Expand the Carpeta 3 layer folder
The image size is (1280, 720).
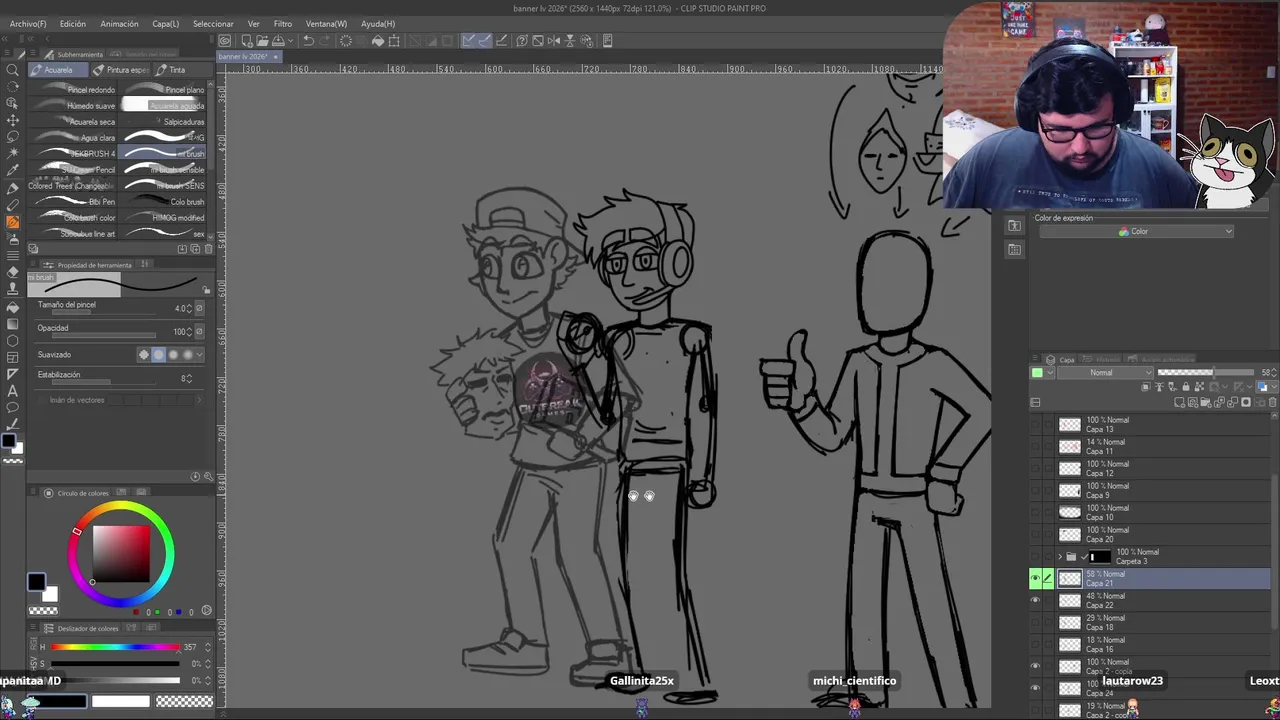(x=1060, y=557)
